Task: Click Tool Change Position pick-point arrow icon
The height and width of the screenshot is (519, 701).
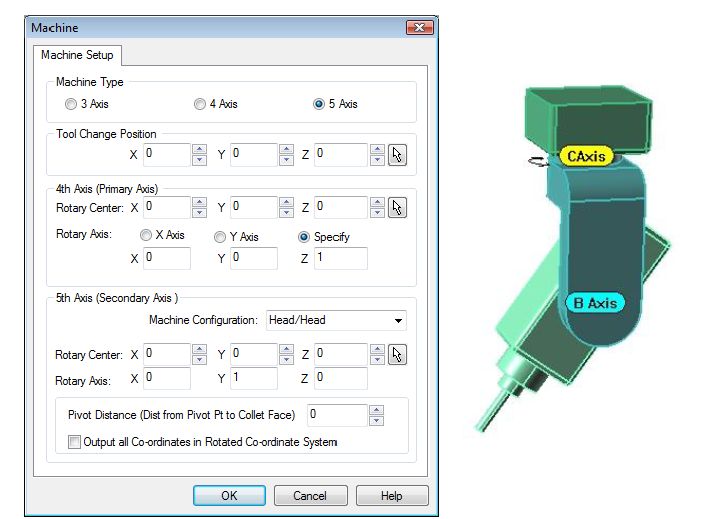Action: [x=397, y=155]
